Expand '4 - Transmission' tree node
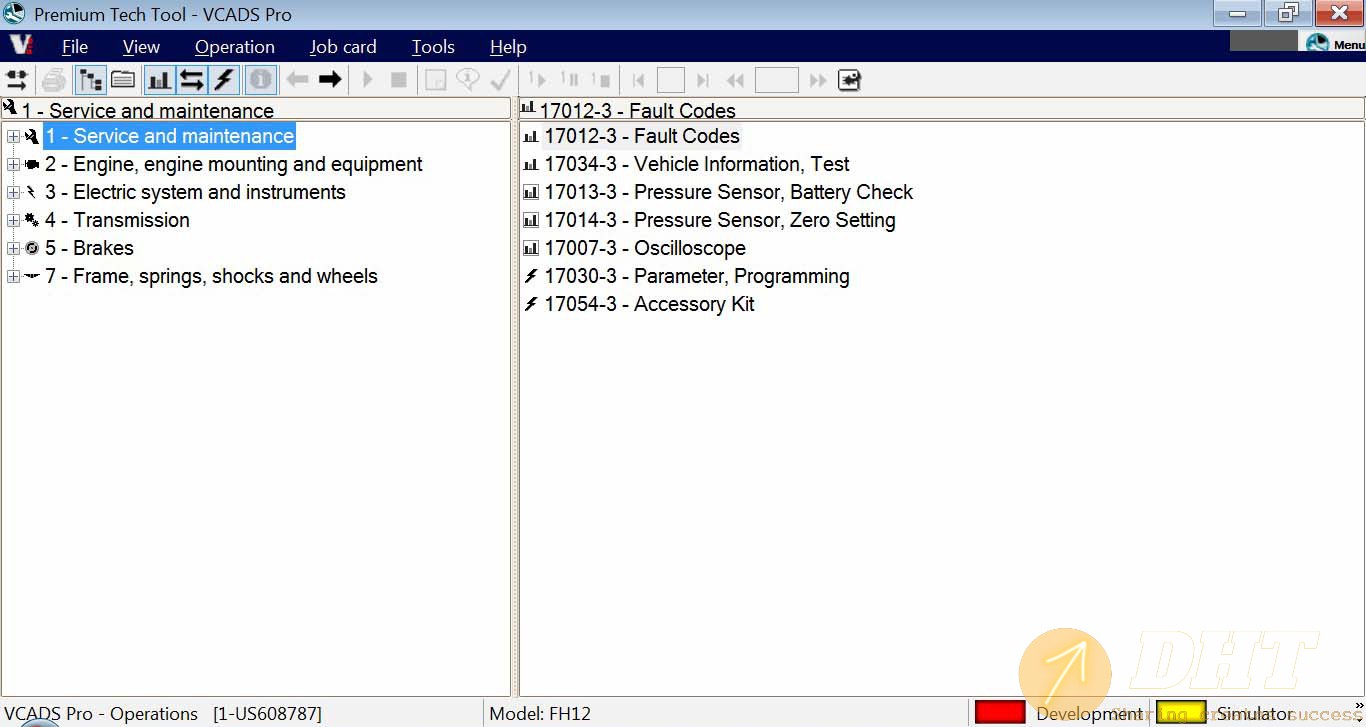The height and width of the screenshot is (727, 1366). tap(13, 220)
